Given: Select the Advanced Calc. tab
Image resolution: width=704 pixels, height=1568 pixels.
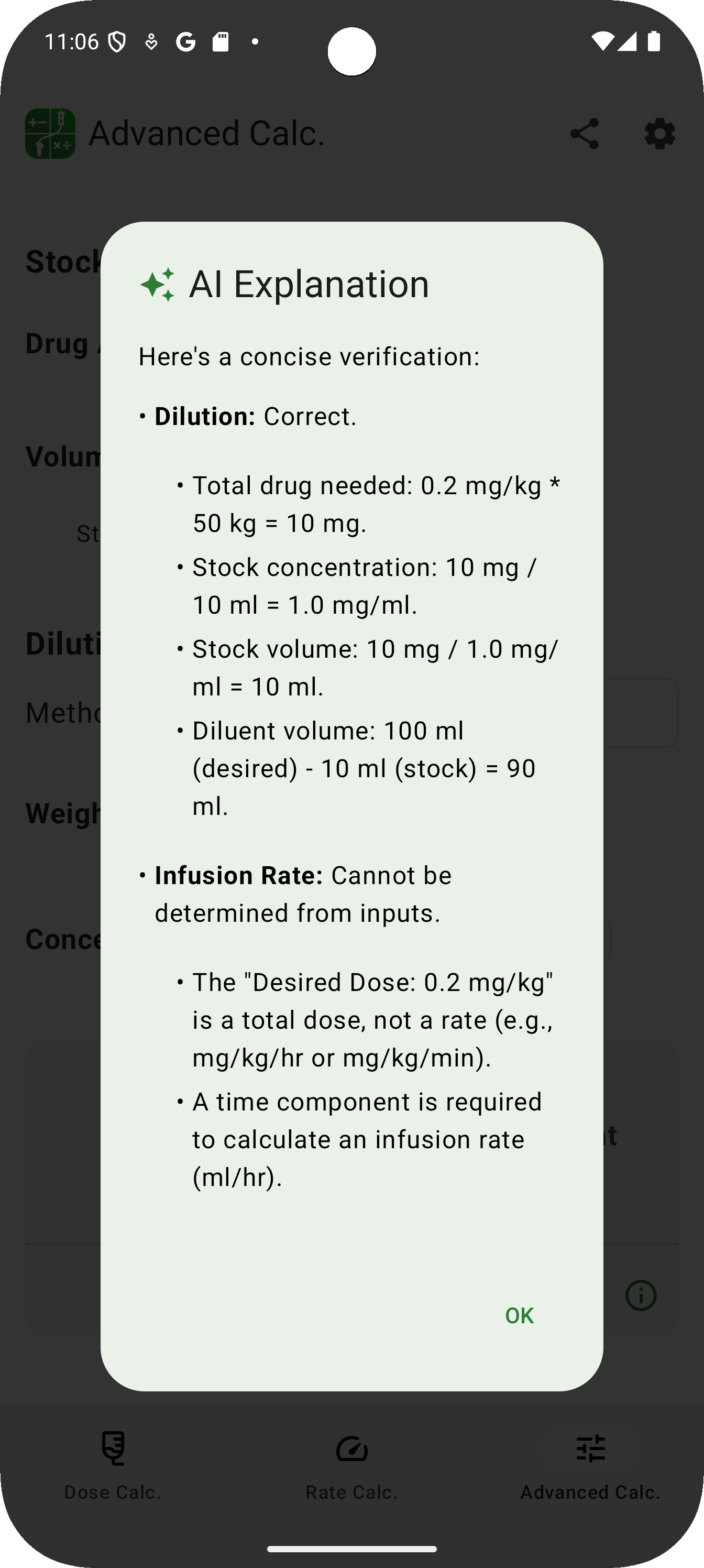Looking at the screenshot, I should (590, 1465).
